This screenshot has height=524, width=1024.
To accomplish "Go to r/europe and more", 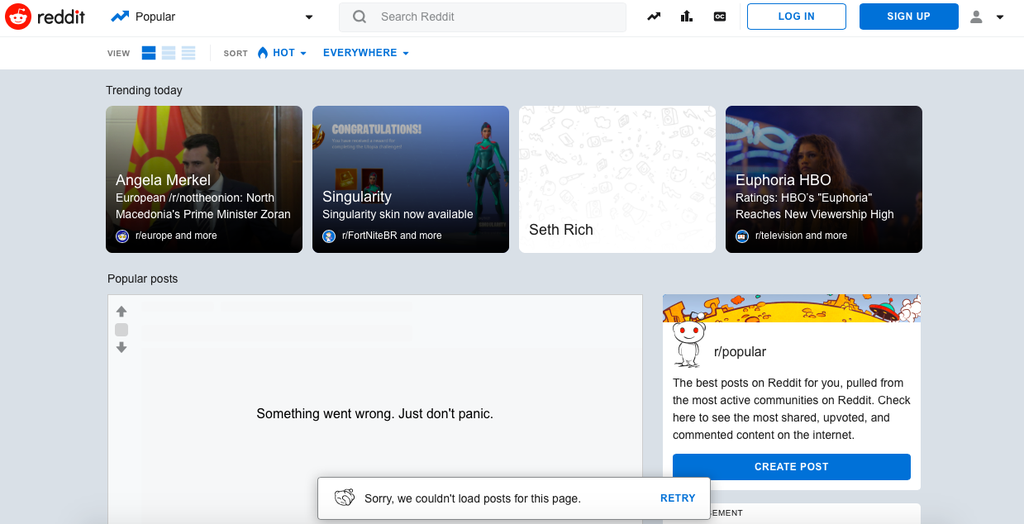I will pyautogui.click(x=176, y=235).
